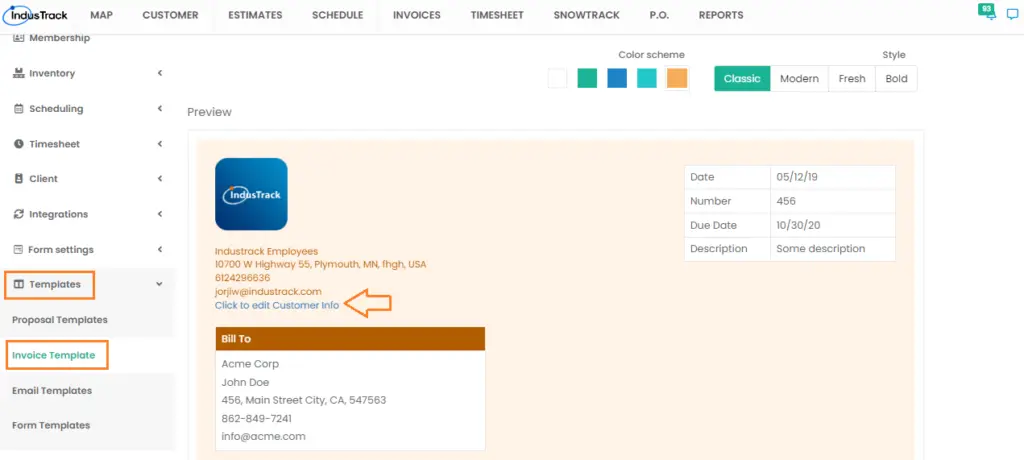Screen dimensions: 1024x460
Task: Click the Membership sidebar icon
Action: 18,38
